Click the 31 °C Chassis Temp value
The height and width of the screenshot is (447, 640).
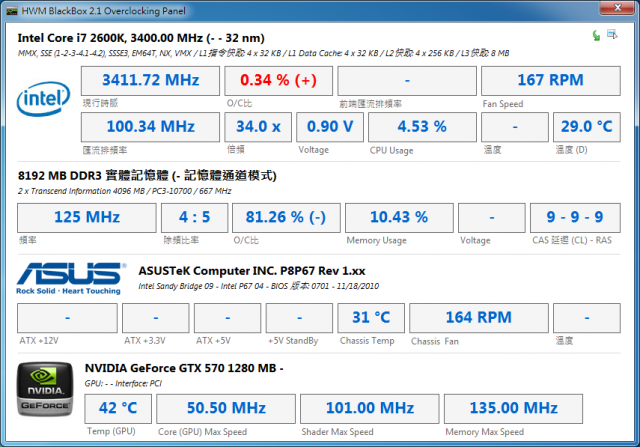pyautogui.click(x=371, y=318)
